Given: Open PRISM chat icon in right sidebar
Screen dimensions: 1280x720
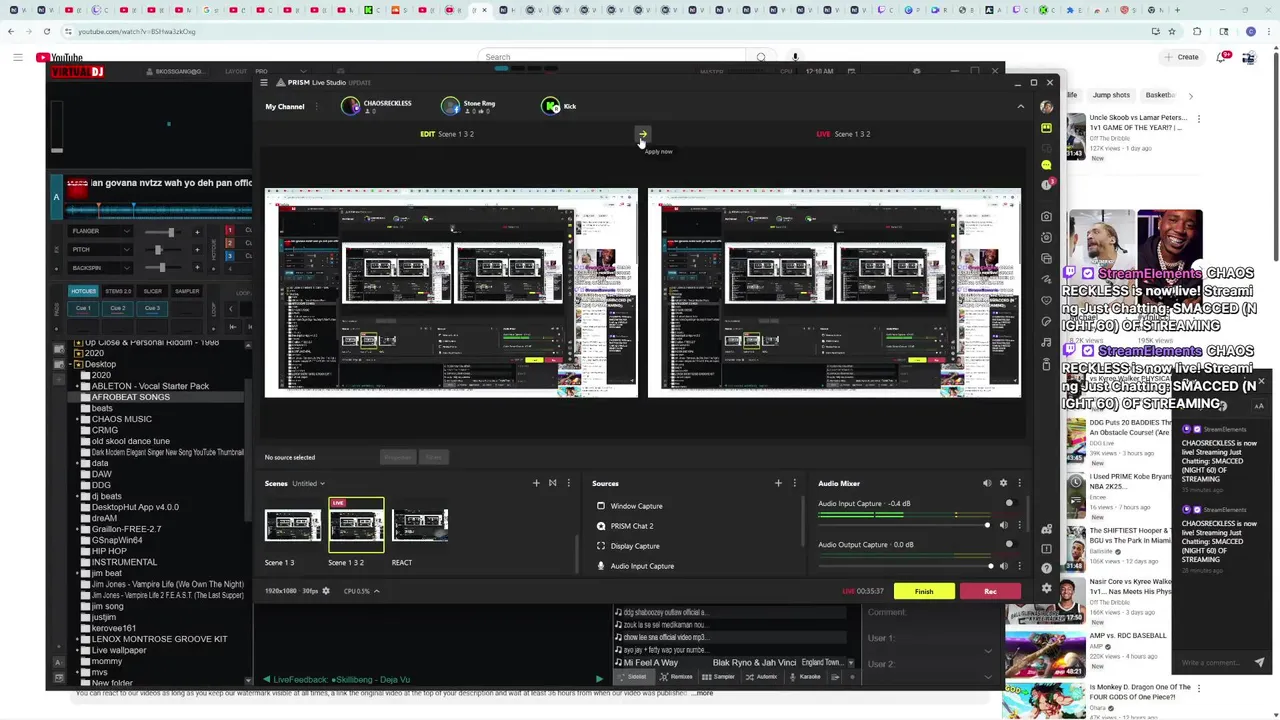Looking at the screenshot, I should (1046, 164).
